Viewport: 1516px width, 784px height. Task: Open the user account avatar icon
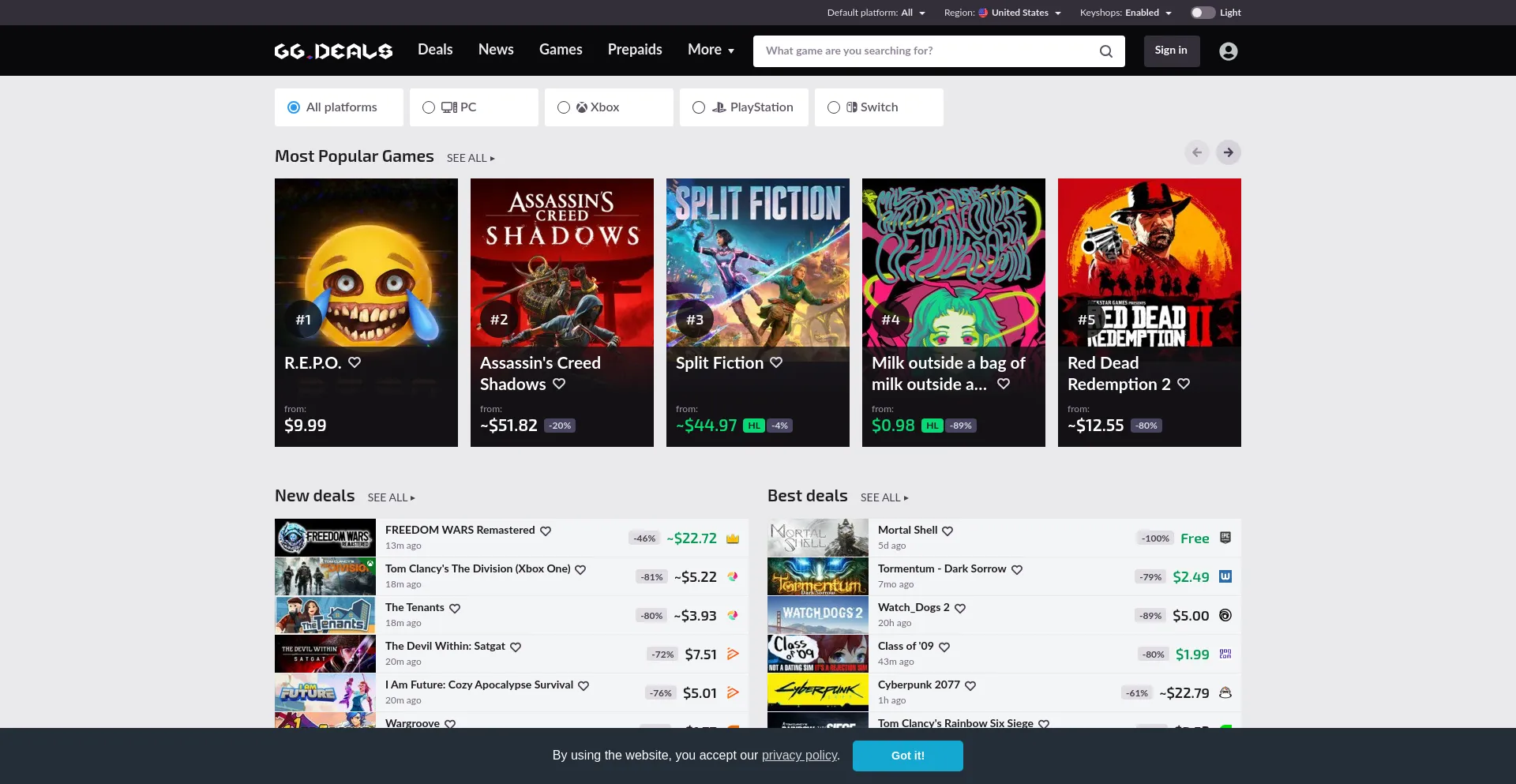click(1228, 51)
